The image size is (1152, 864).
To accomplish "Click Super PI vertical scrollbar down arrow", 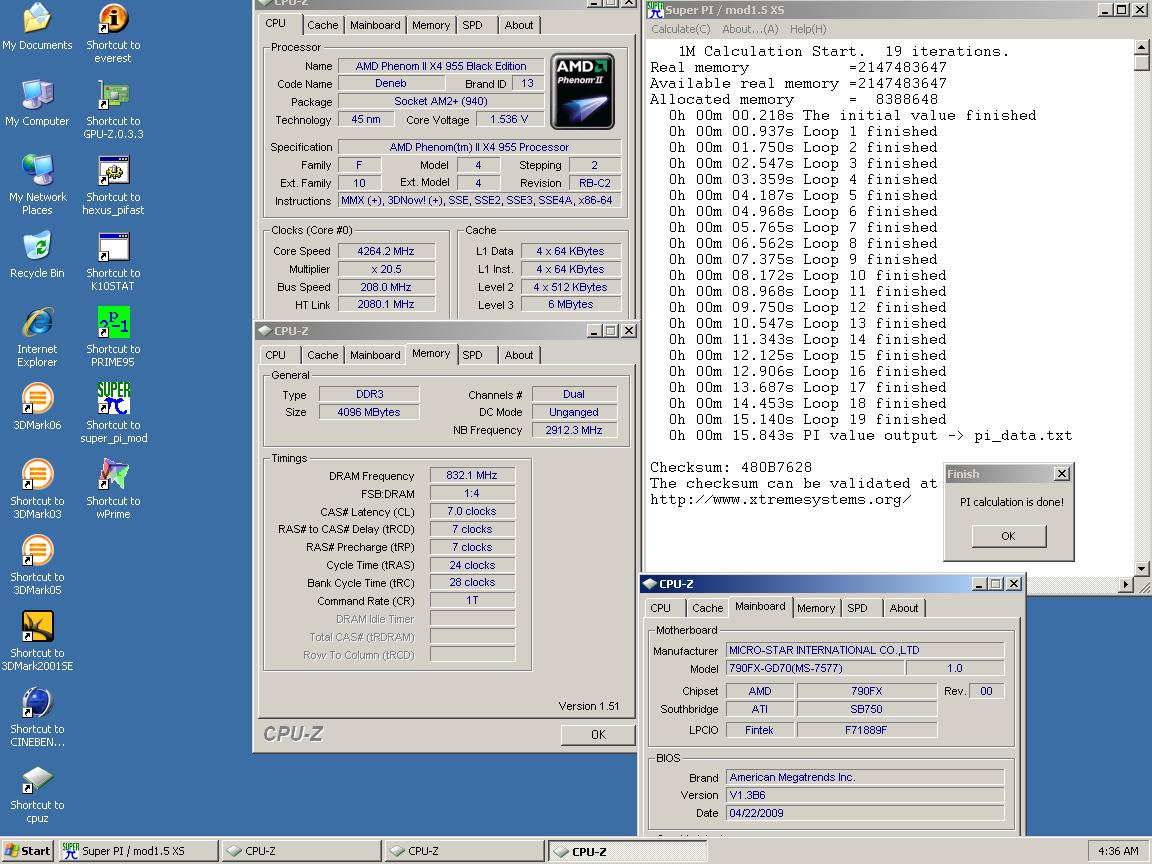I will click(1141, 569).
